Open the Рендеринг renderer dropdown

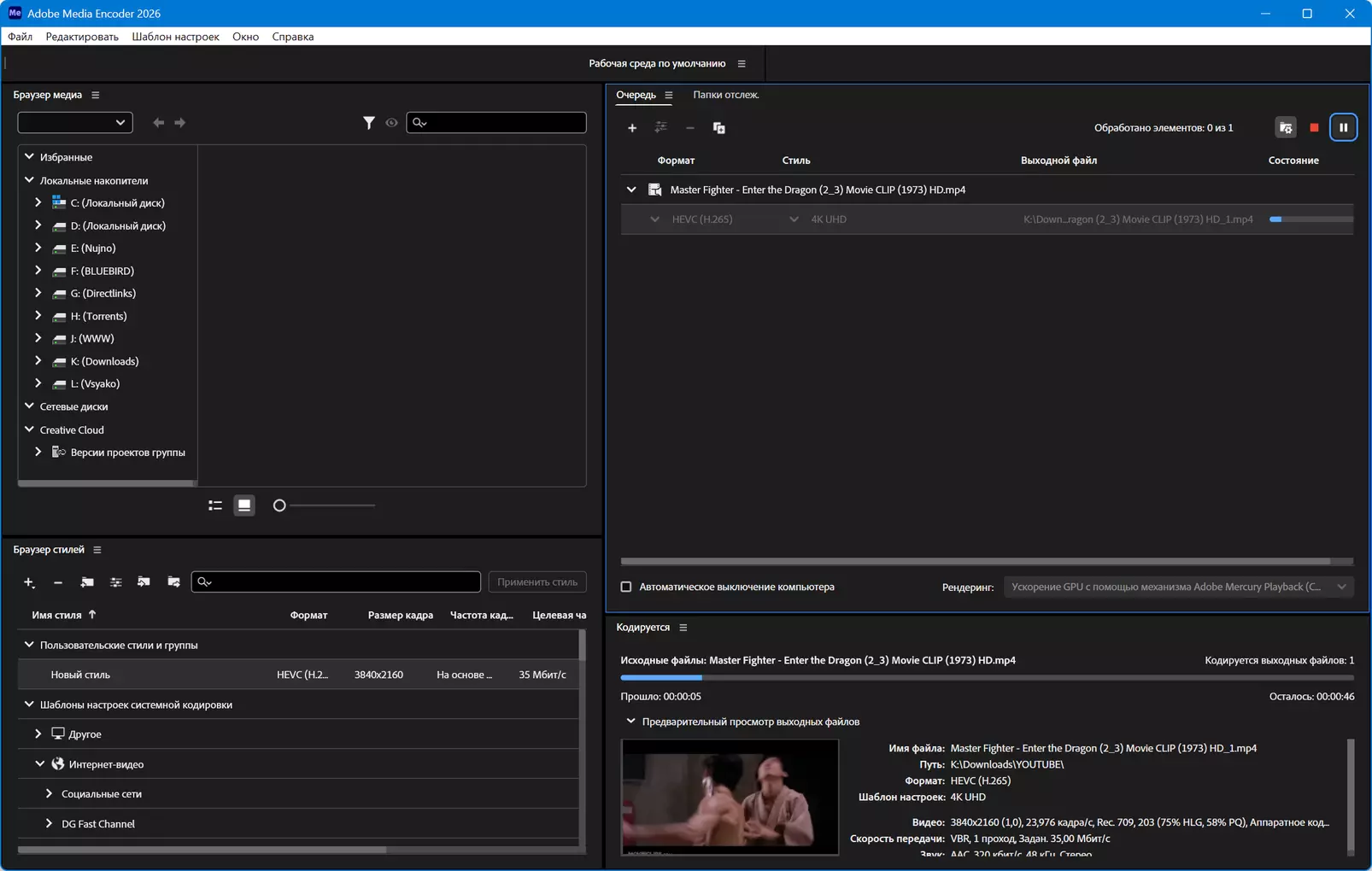1179,587
